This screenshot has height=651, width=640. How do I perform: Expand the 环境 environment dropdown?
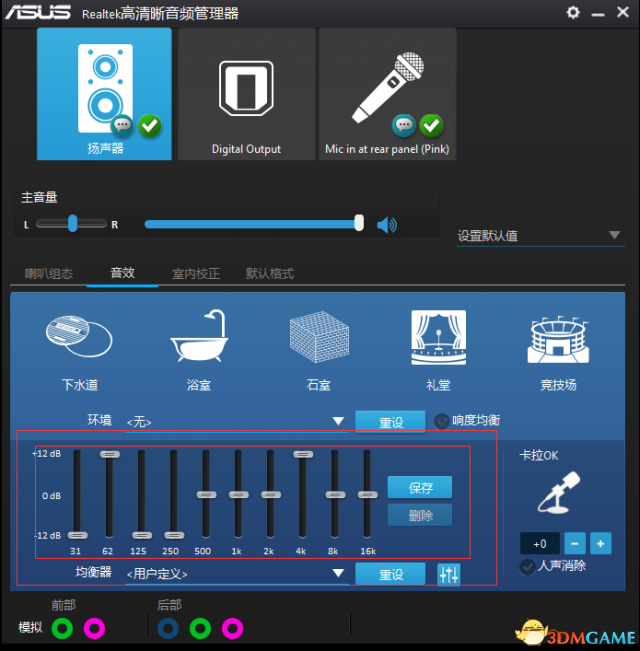tap(338, 422)
